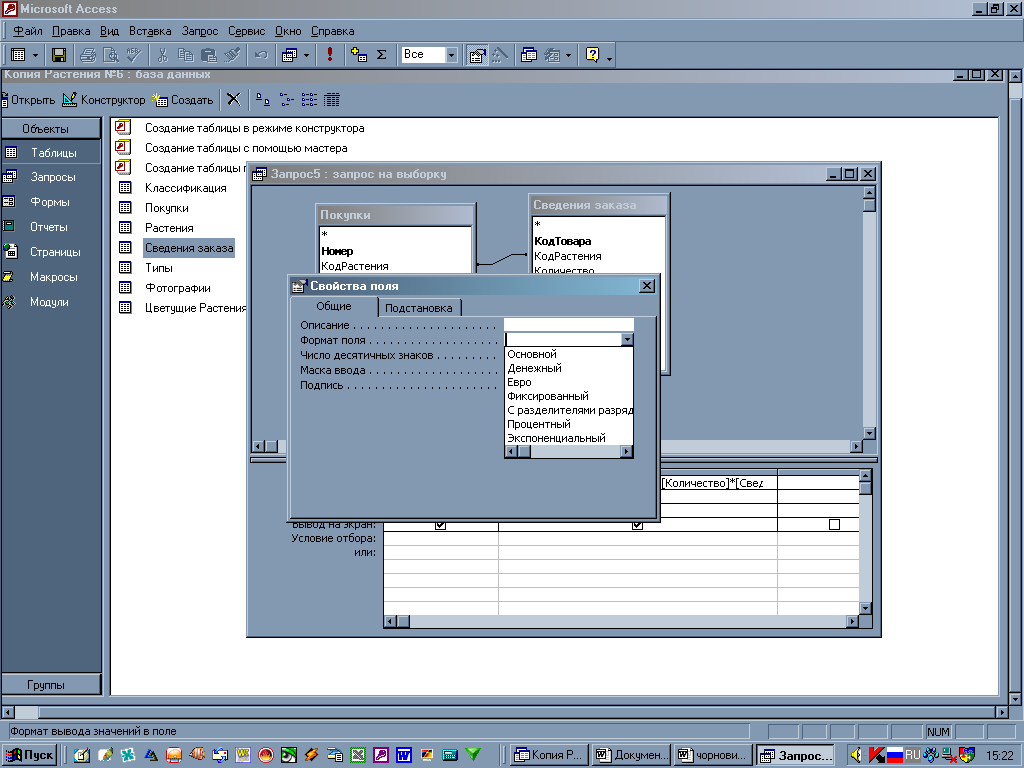Open View mode dropdown arrow on toolbar
The image size is (1024, 768).
35,55
